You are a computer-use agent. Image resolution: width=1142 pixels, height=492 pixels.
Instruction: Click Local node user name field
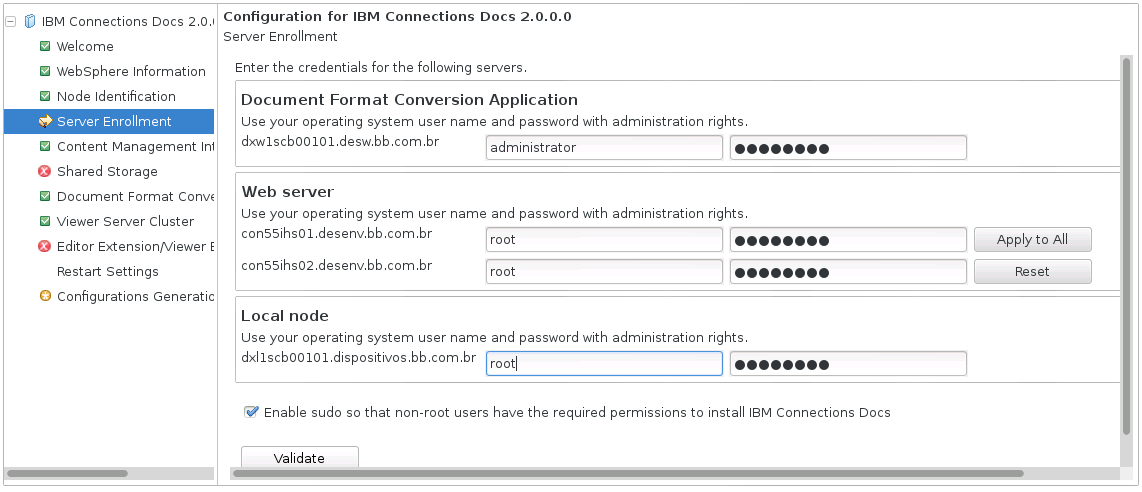pyautogui.click(x=604, y=364)
